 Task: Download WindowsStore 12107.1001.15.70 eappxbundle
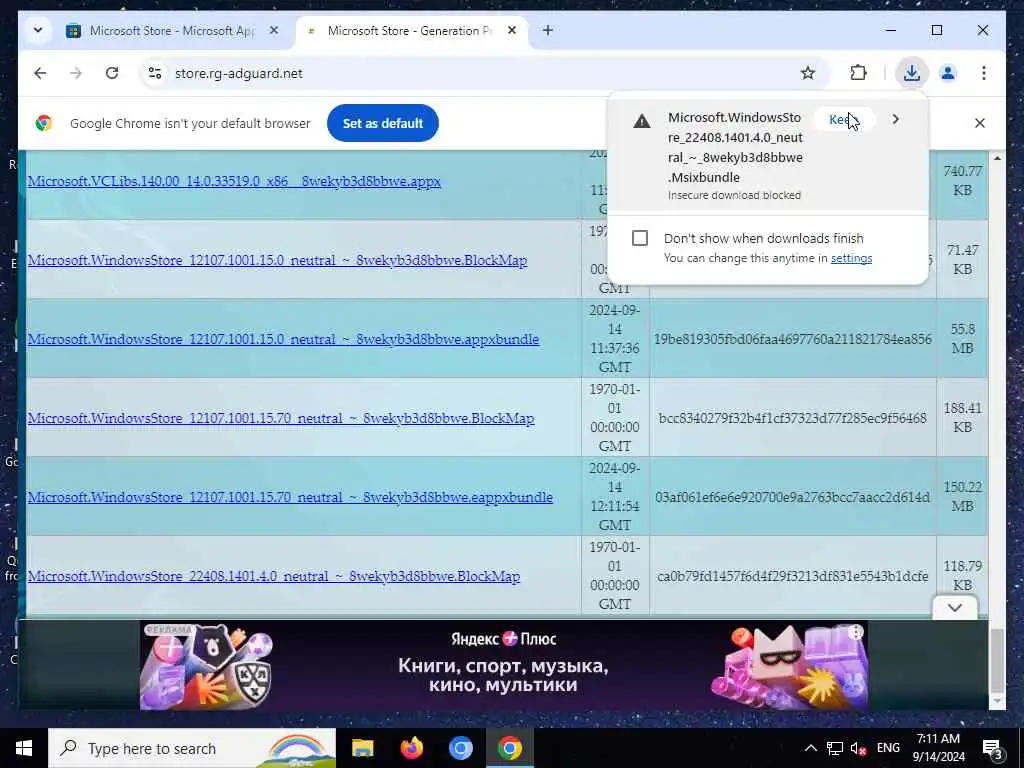coord(290,497)
